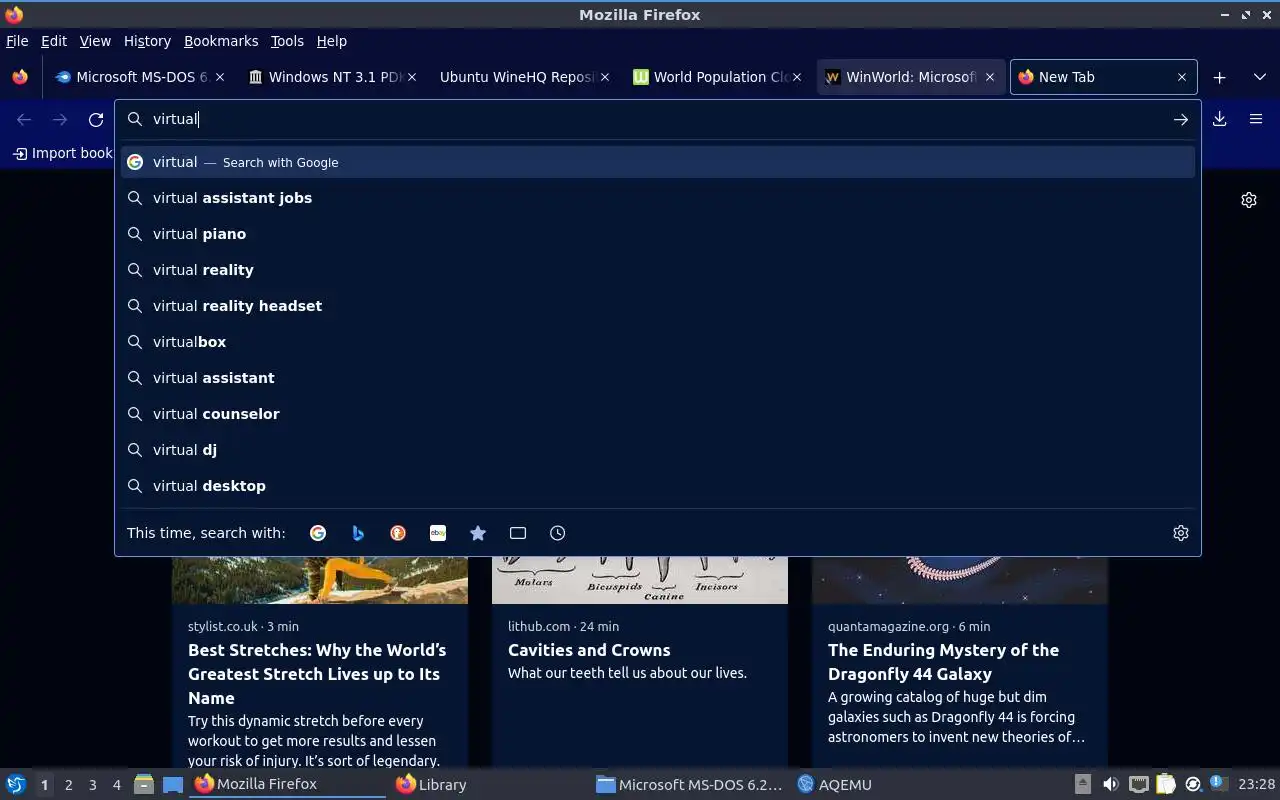Open the Downloads toolbar button
This screenshot has height=800, width=1280.
pyautogui.click(x=1220, y=119)
